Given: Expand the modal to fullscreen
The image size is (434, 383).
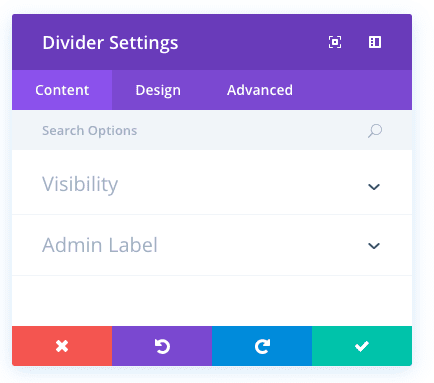Looking at the screenshot, I should (335, 42).
